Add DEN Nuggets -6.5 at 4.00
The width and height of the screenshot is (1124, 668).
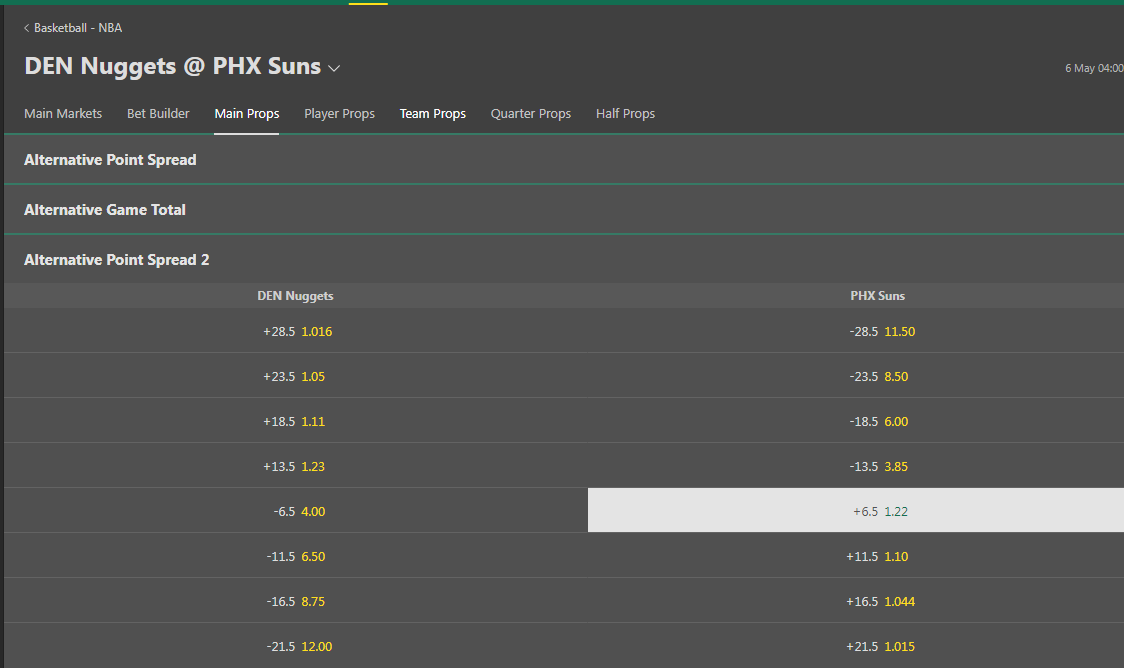point(297,511)
